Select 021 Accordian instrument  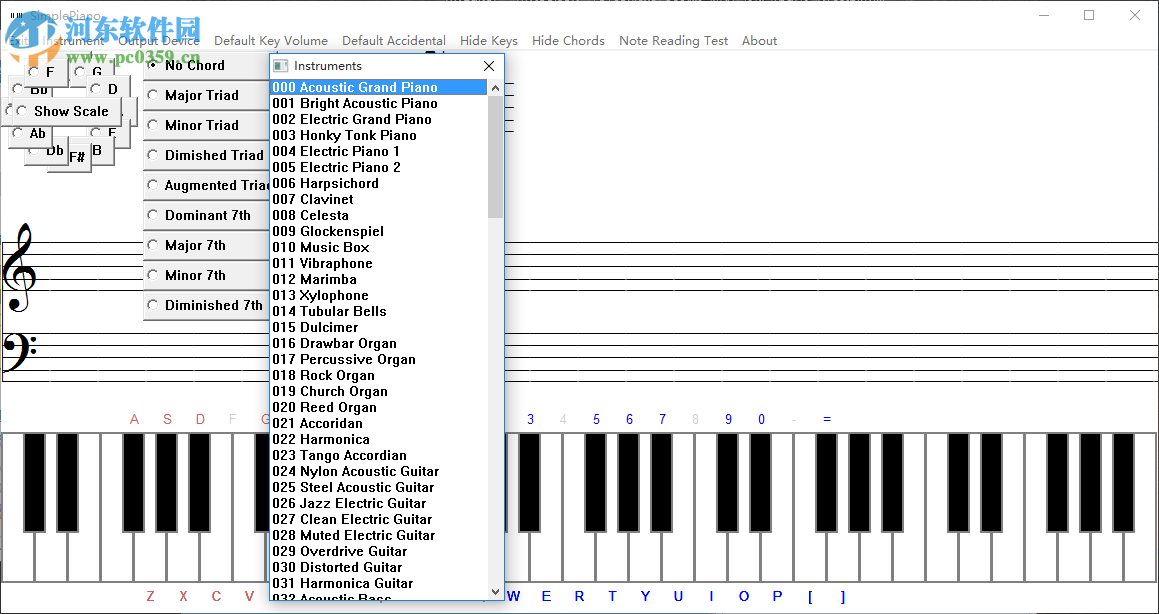(317, 423)
